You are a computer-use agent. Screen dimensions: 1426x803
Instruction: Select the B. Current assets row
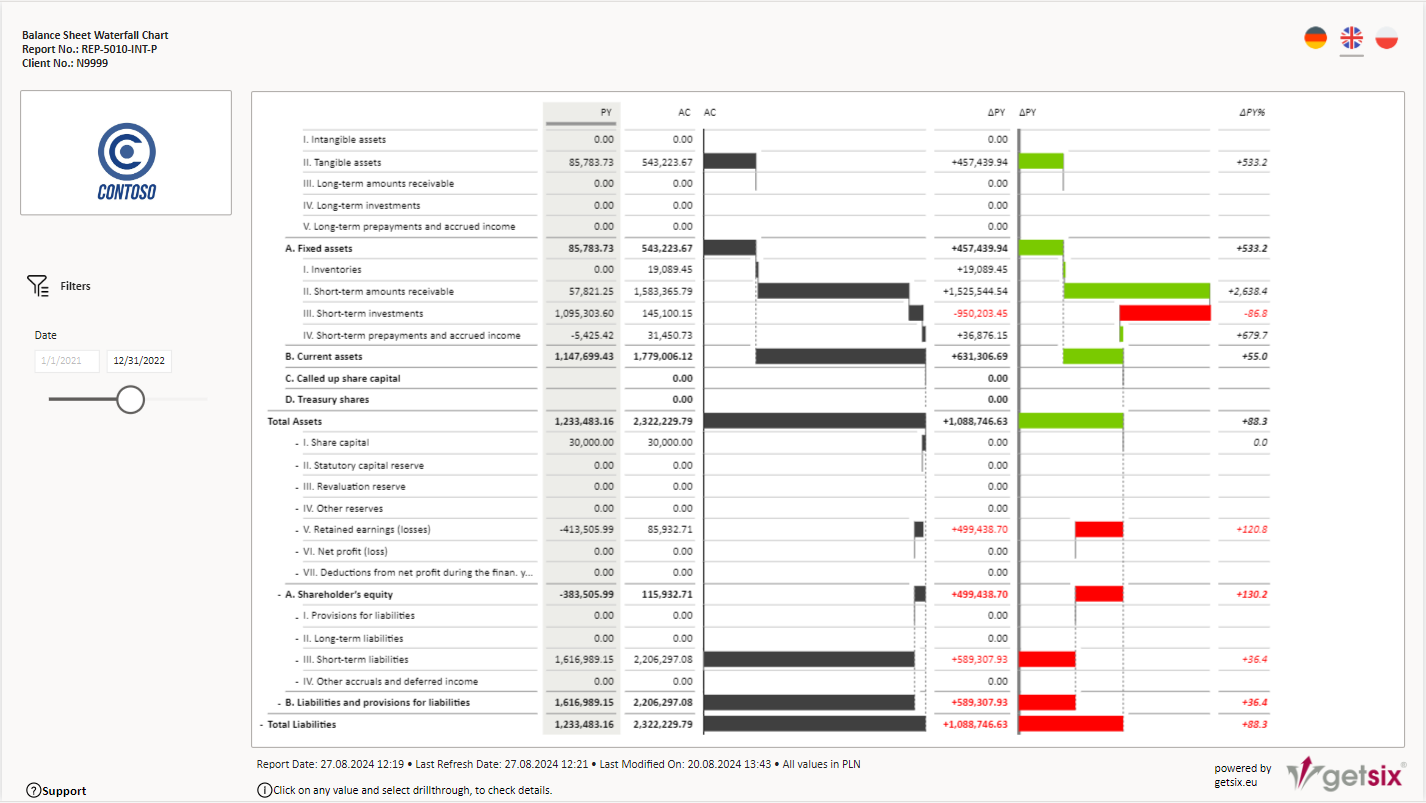[x=323, y=356]
